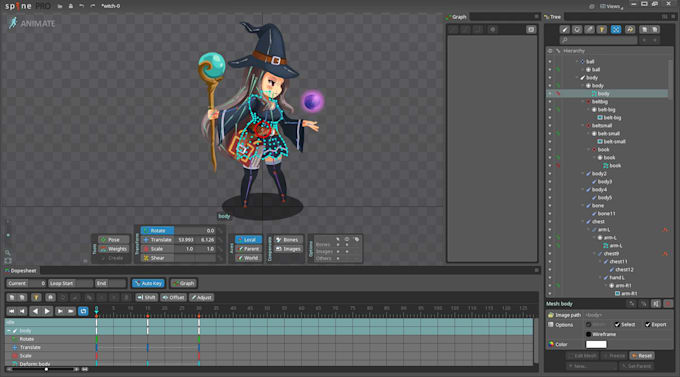Image resolution: width=680 pixels, height=377 pixels.
Task: Click the fit-to-view icon in viewport
Action: (x=8, y=261)
